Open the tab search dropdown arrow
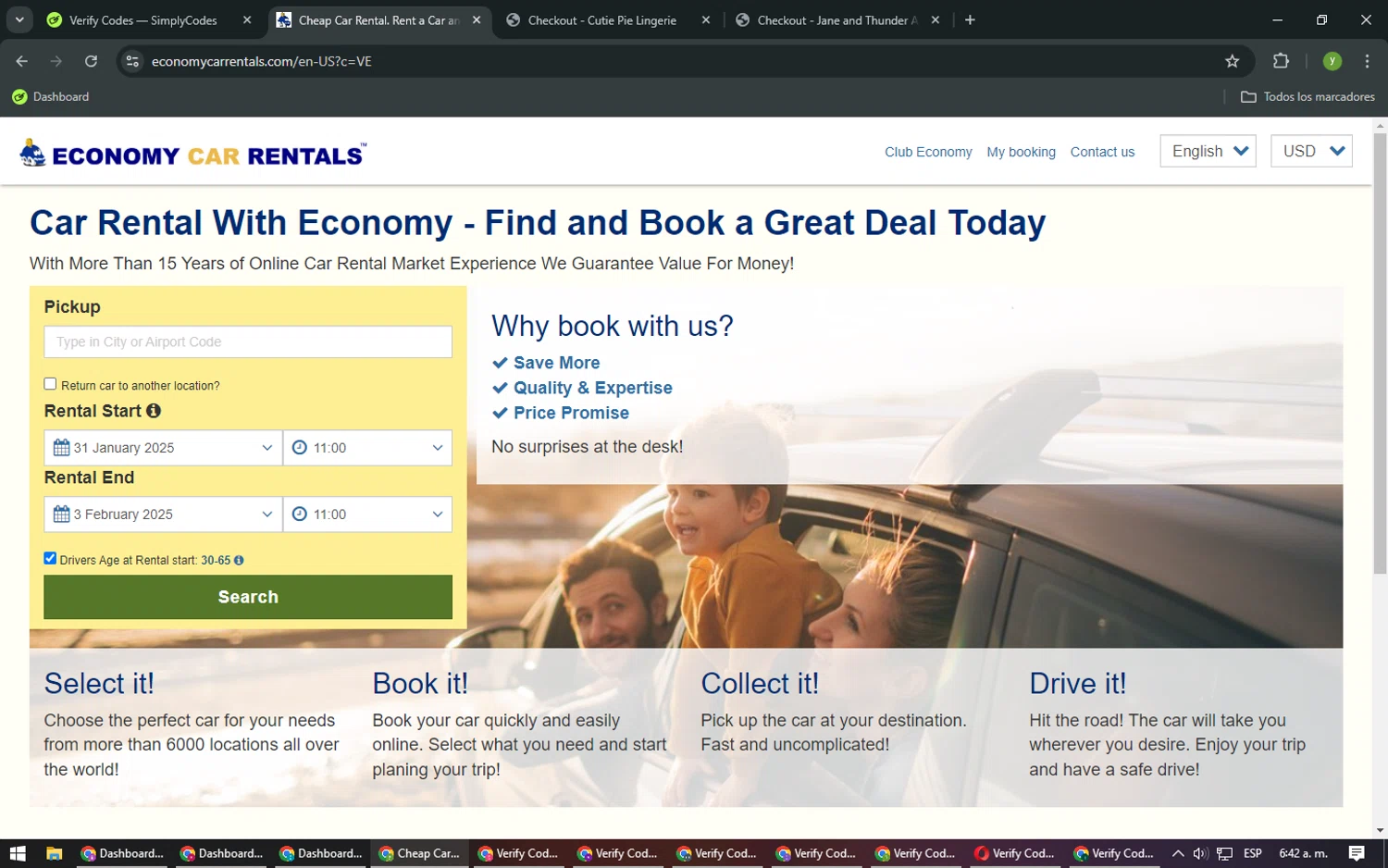 (x=19, y=19)
